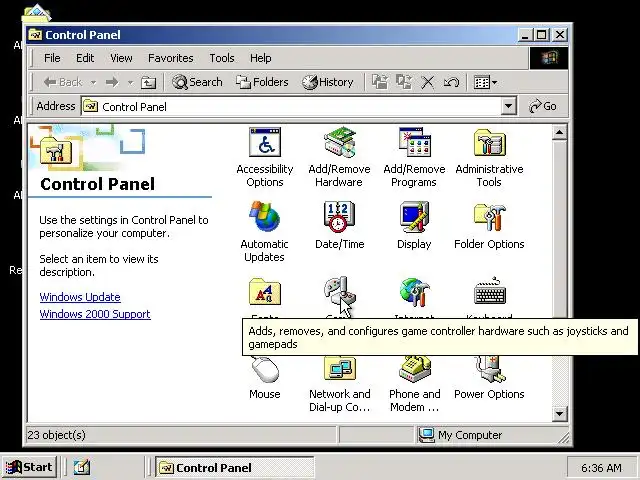
Task: Open the Back history dropdown arrow
Action: coord(93,82)
